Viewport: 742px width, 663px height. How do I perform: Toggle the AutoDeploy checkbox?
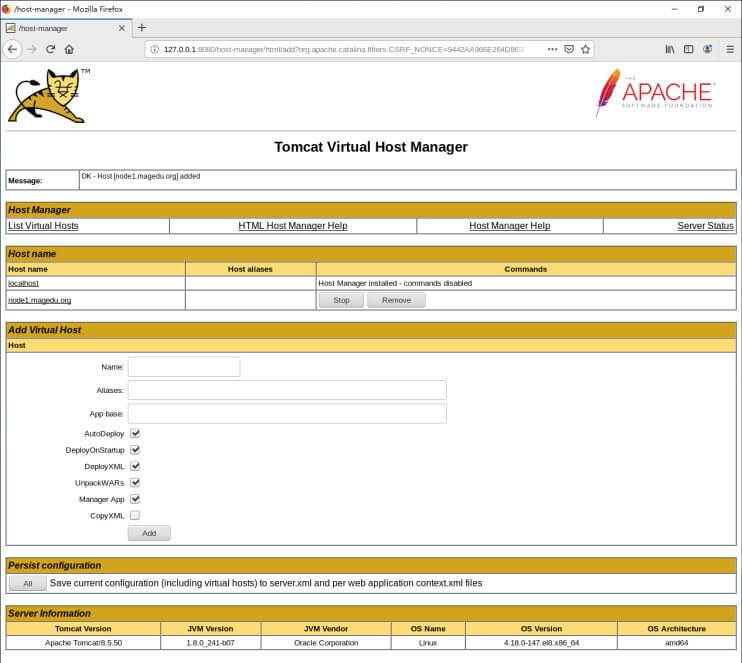[x=135, y=433]
